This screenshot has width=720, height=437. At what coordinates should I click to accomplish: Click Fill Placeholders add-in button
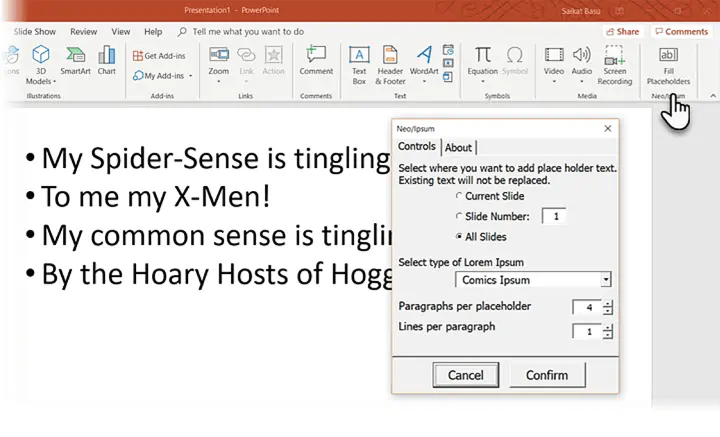(668, 65)
